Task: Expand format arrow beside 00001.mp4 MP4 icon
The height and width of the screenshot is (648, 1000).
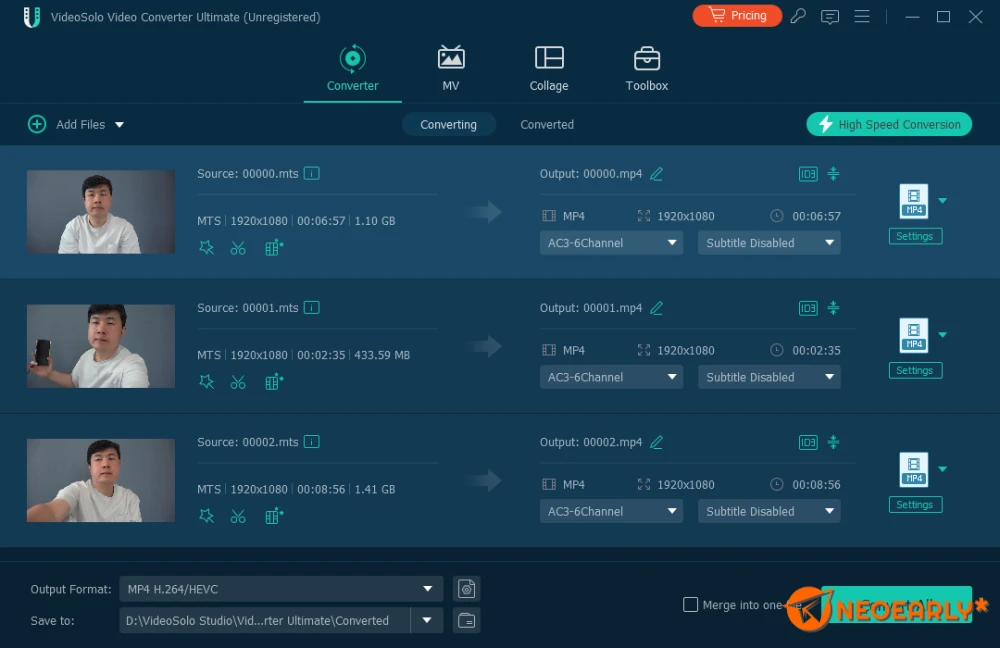Action: click(x=943, y=335)
